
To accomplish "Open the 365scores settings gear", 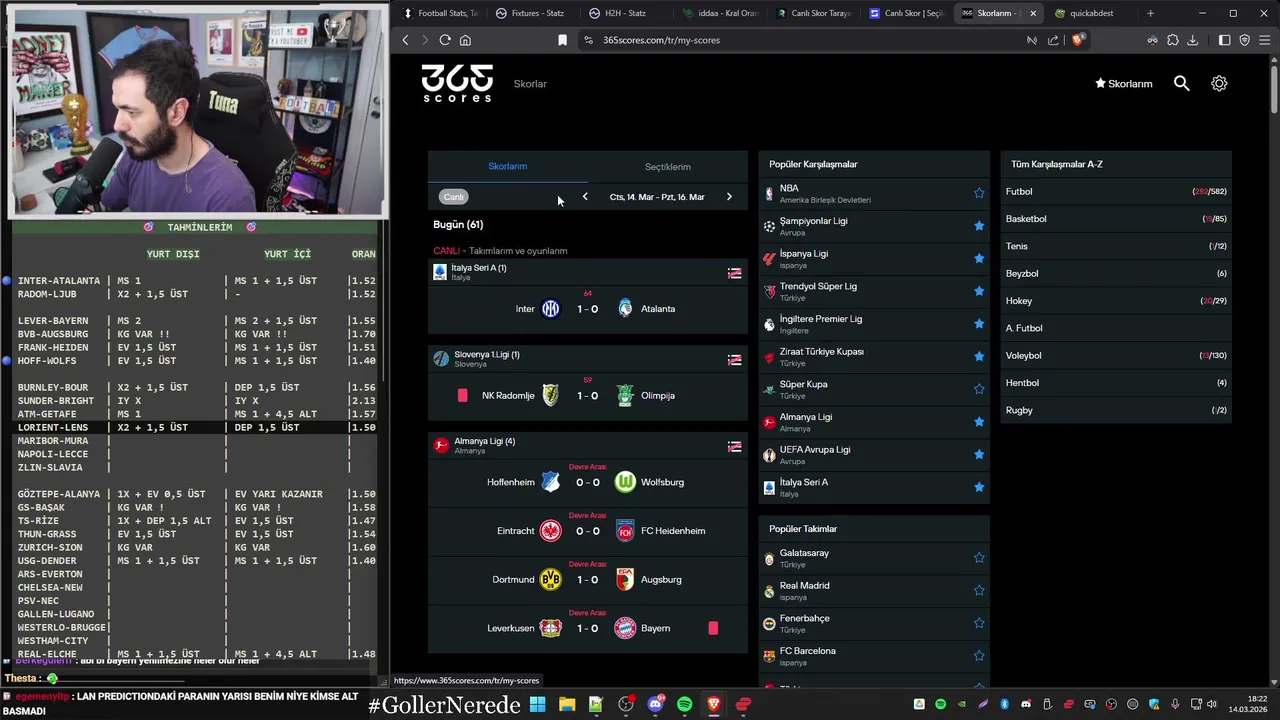I will pos(1219,84).
